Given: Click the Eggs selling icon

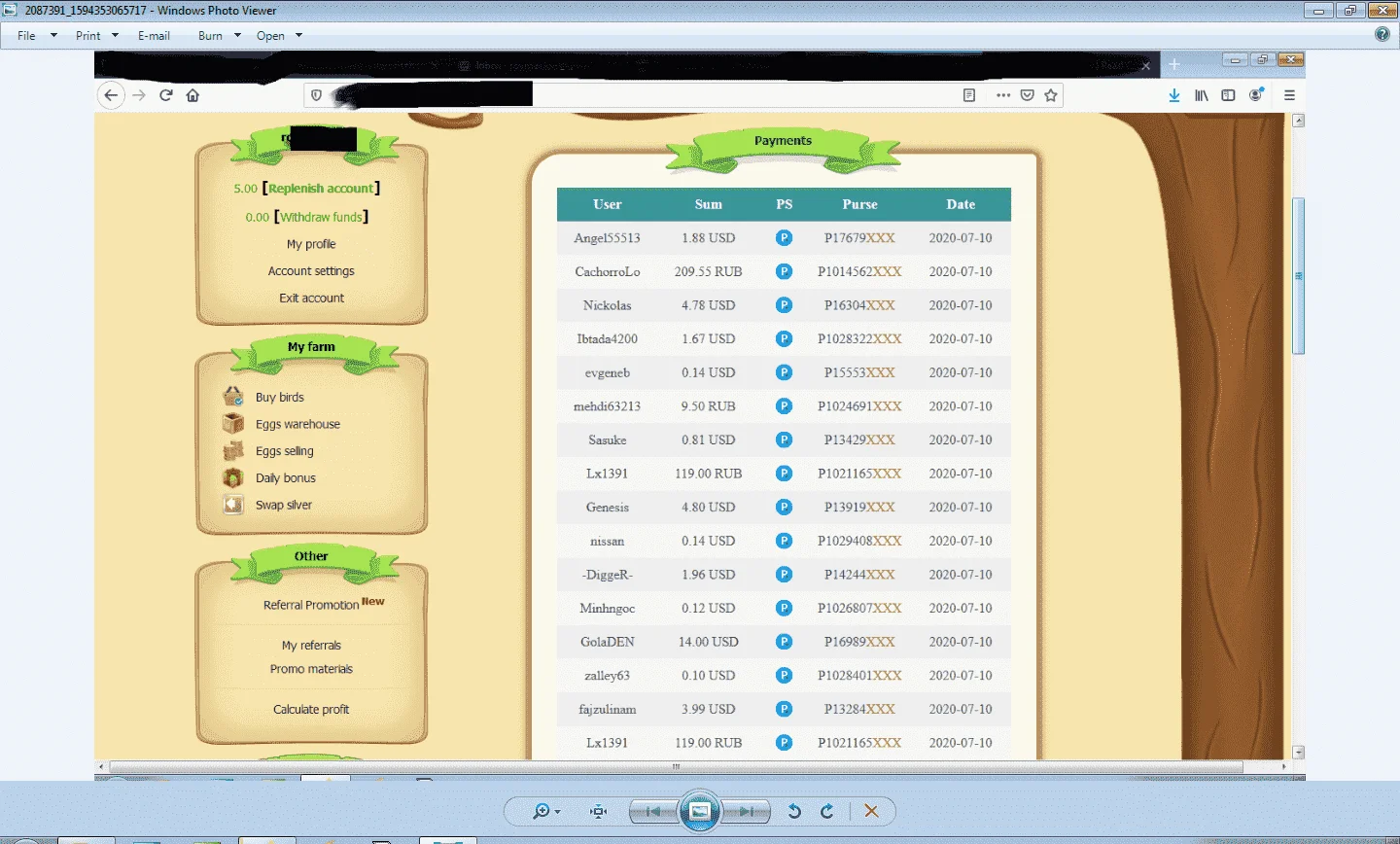Looking at the screenshot, I should click(233, 451).
